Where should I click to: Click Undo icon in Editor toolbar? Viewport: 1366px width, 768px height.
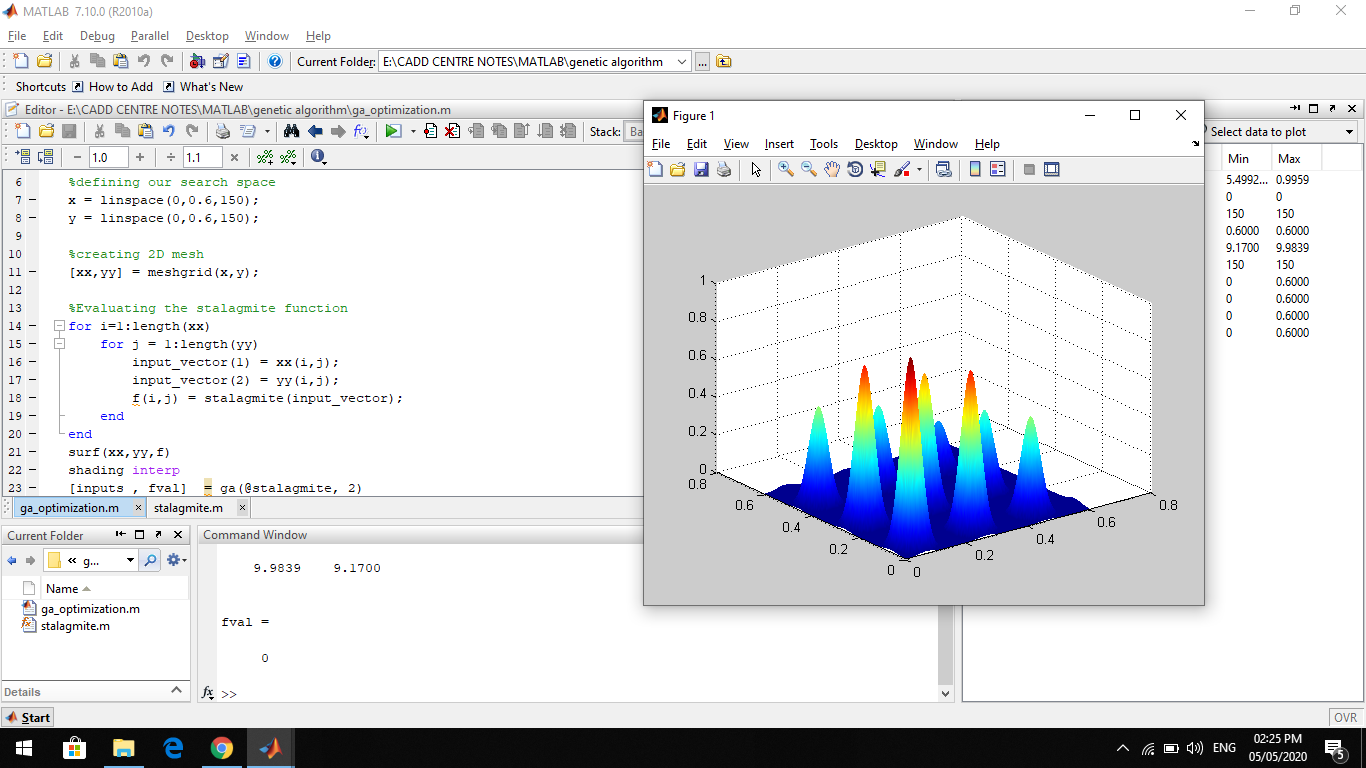168,131
